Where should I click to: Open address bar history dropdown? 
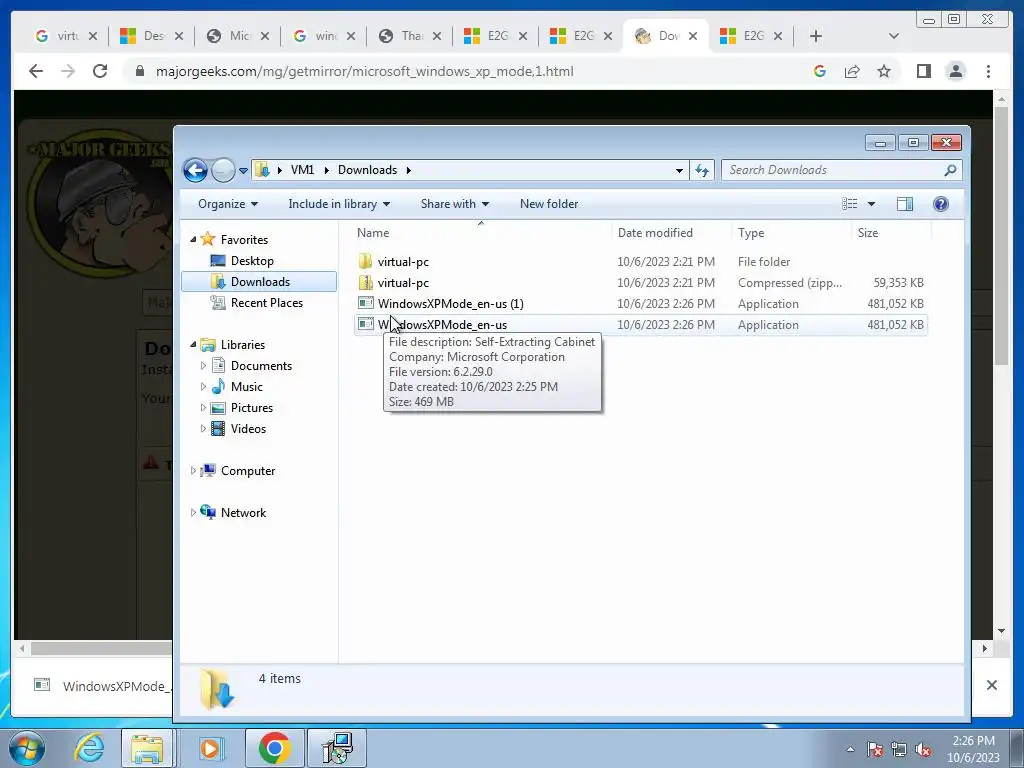pos(679,170)
